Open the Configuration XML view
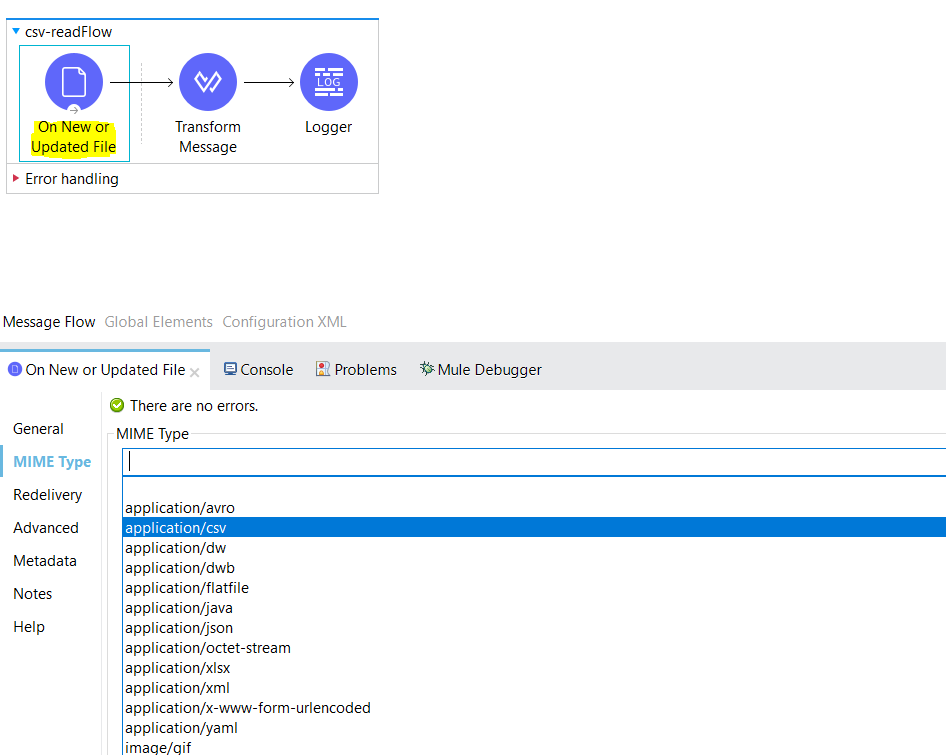The width and height of the screenshot is (946, 755). [x=284, y=322]
